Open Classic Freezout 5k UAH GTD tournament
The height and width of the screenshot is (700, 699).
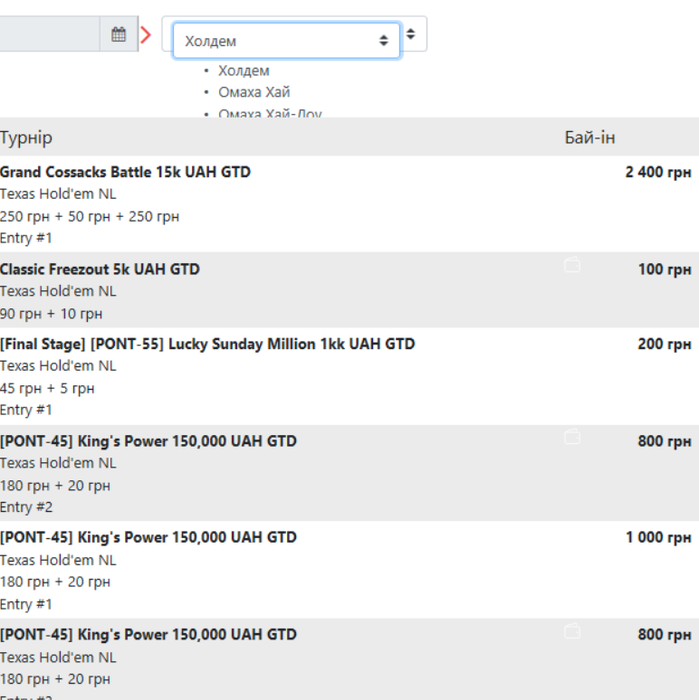(100, 269)
